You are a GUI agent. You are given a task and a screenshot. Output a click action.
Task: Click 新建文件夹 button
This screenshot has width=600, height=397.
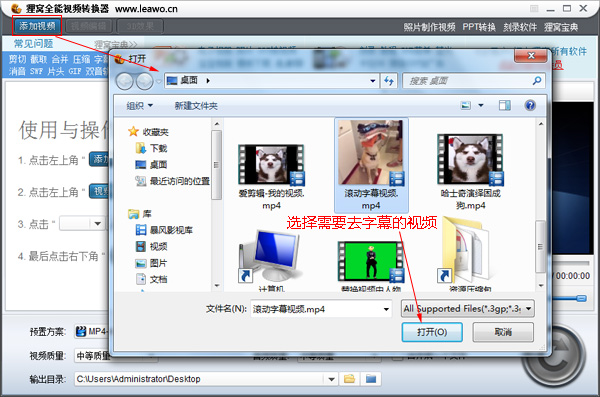point(196,106)
